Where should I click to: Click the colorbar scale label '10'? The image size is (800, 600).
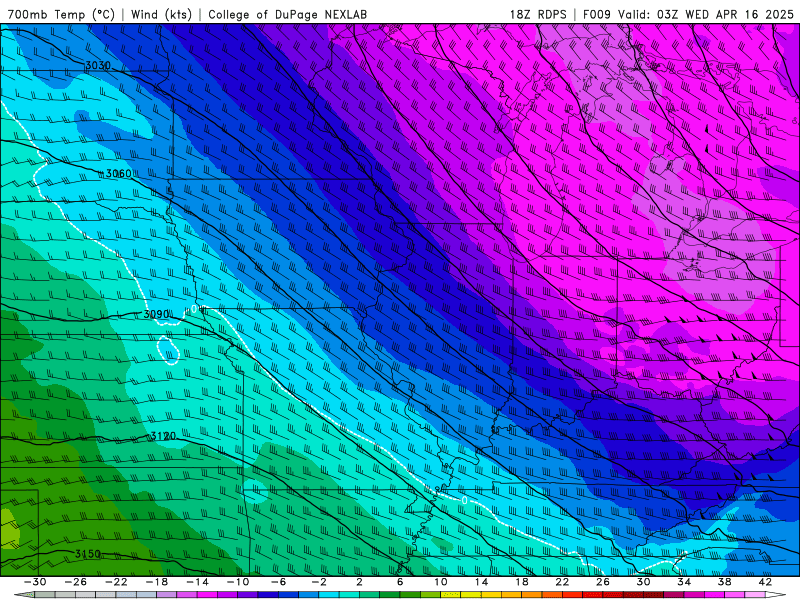tap(440, 582)
